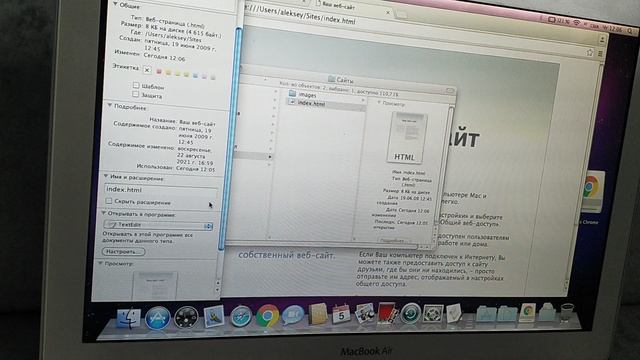Collapse the Имя и расширение section
640x360 pixels.
pos(105,176)
